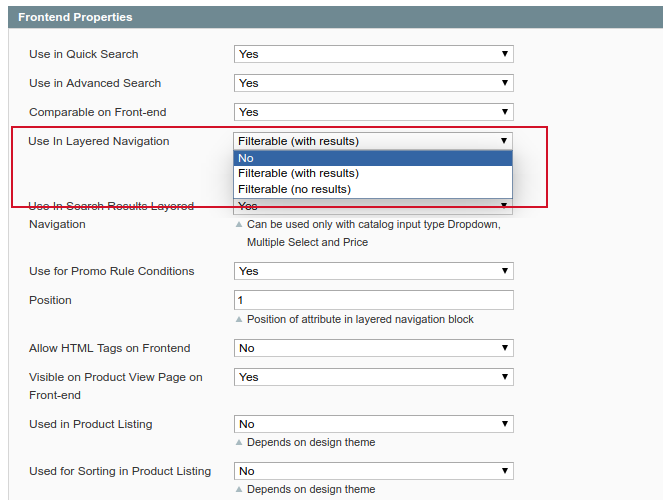Click hint triangle beside catalog input type note
Image resolution: width=670 pixels, height=500 pixels.
(238, 225)
